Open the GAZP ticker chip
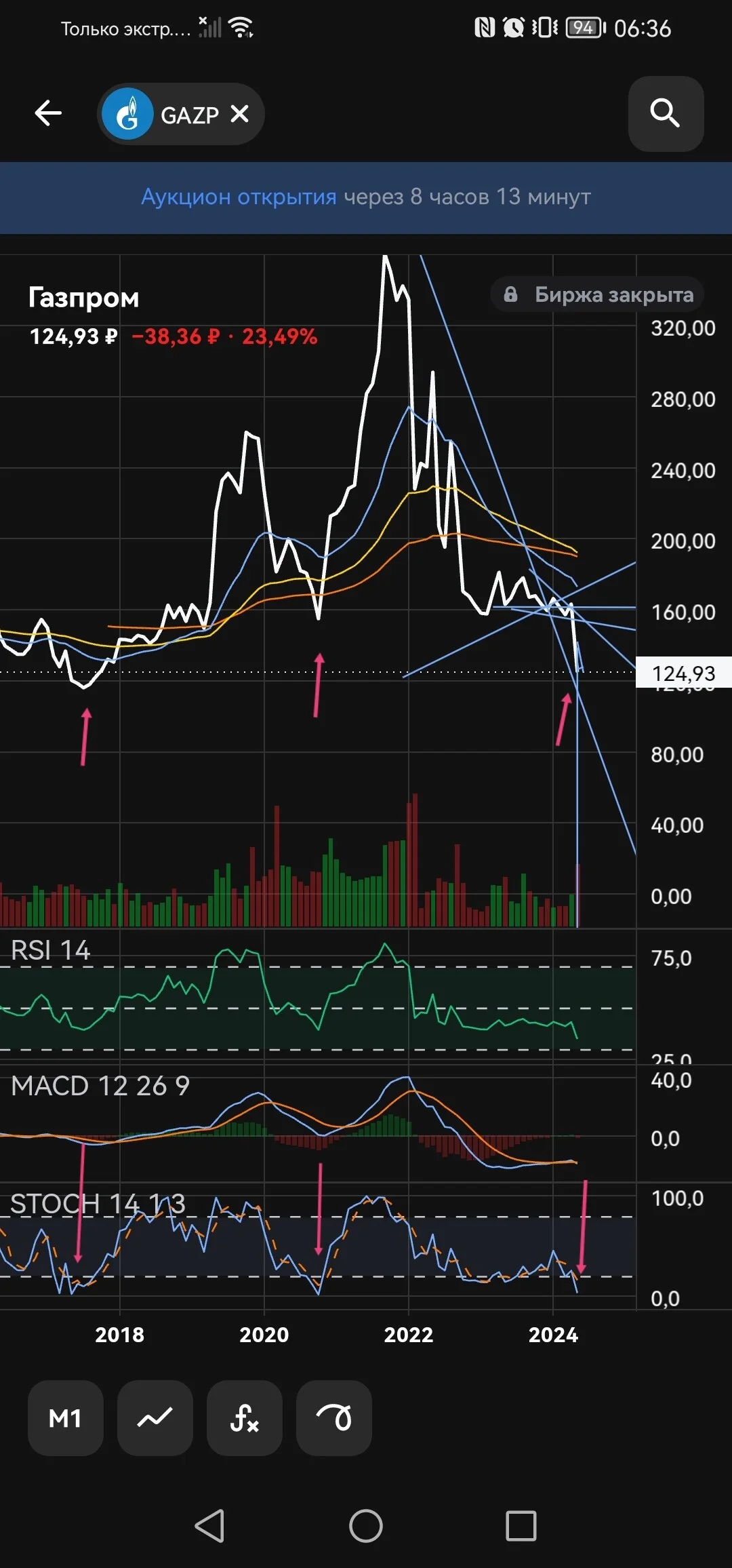 click(x=181, y=114)
